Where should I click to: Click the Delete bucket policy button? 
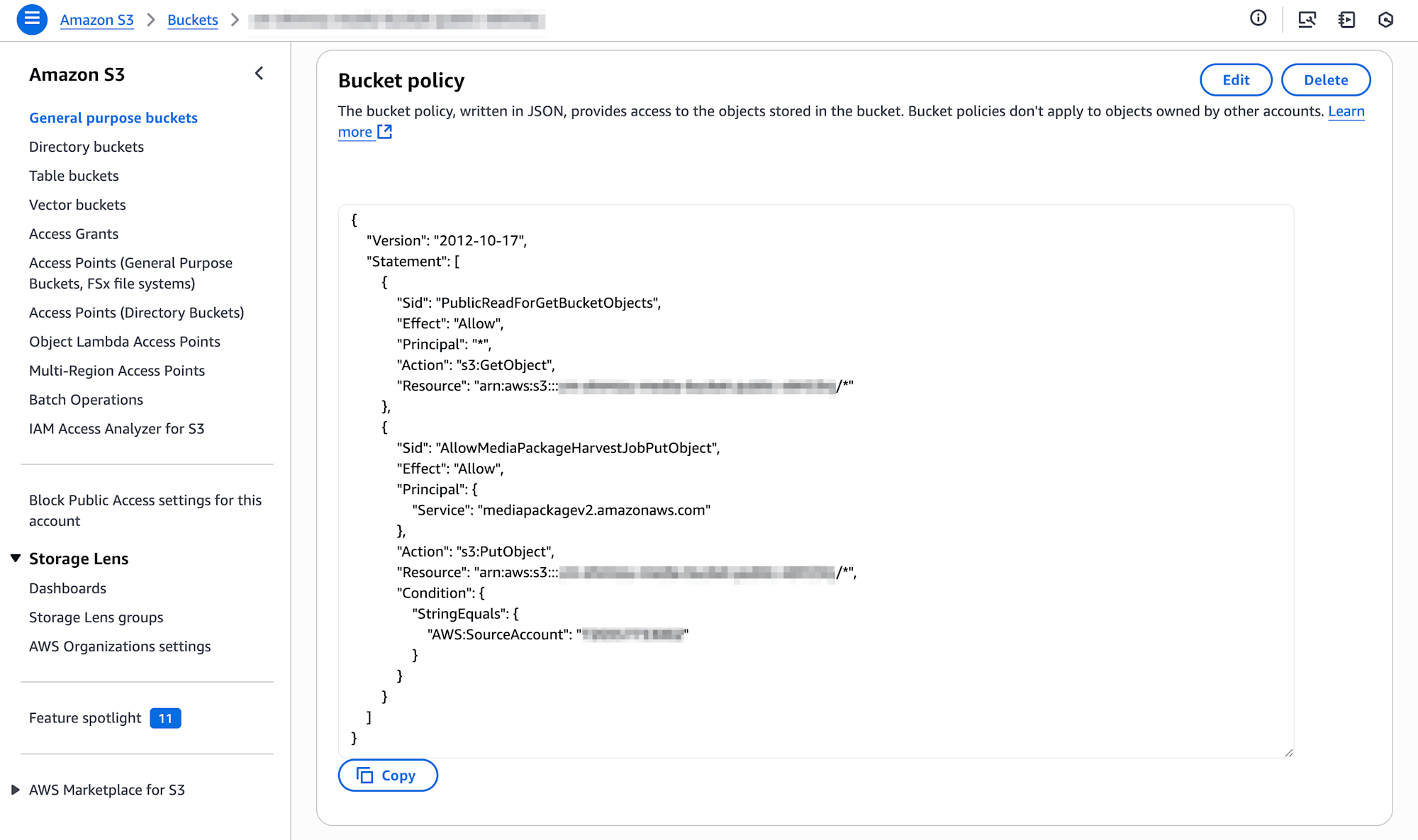1326,79
